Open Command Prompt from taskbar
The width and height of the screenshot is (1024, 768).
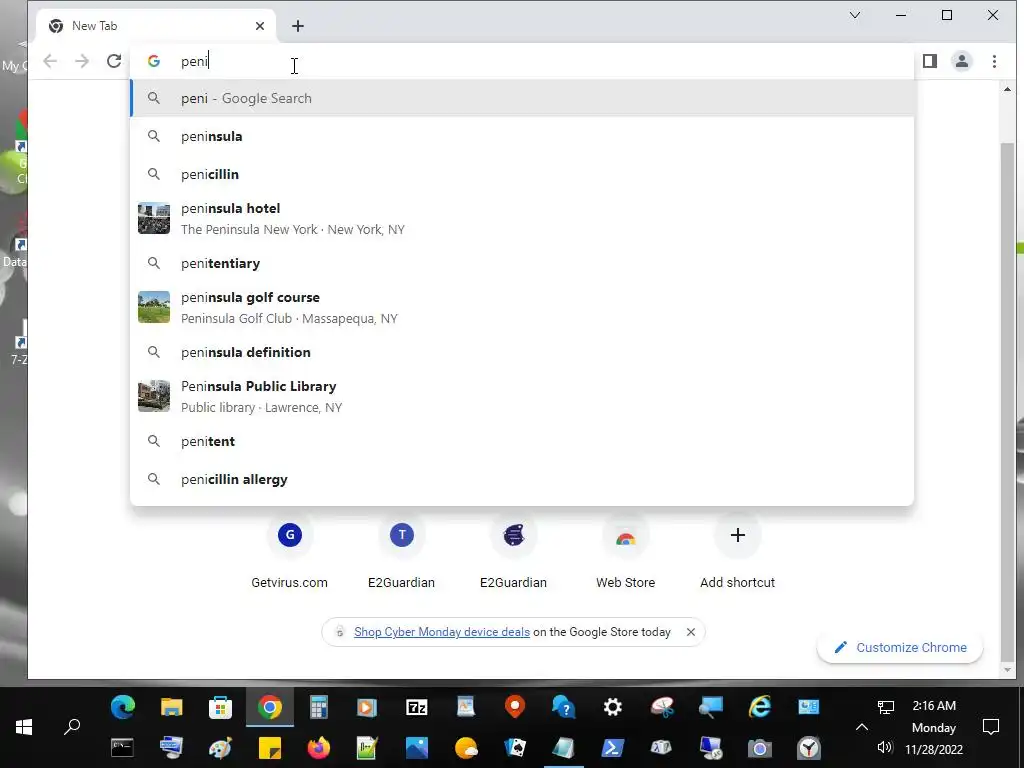pyautogui.click(x=122, y=748)
